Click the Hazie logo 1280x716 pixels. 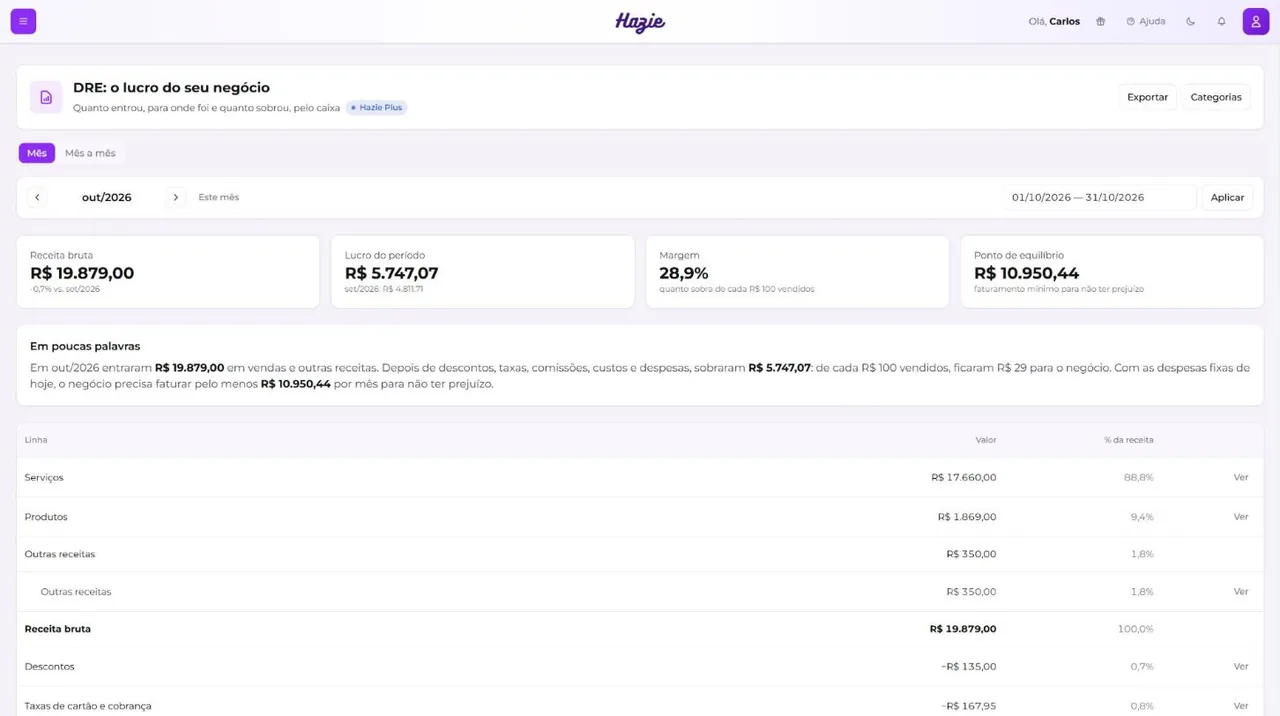click(x=640, y=22)
